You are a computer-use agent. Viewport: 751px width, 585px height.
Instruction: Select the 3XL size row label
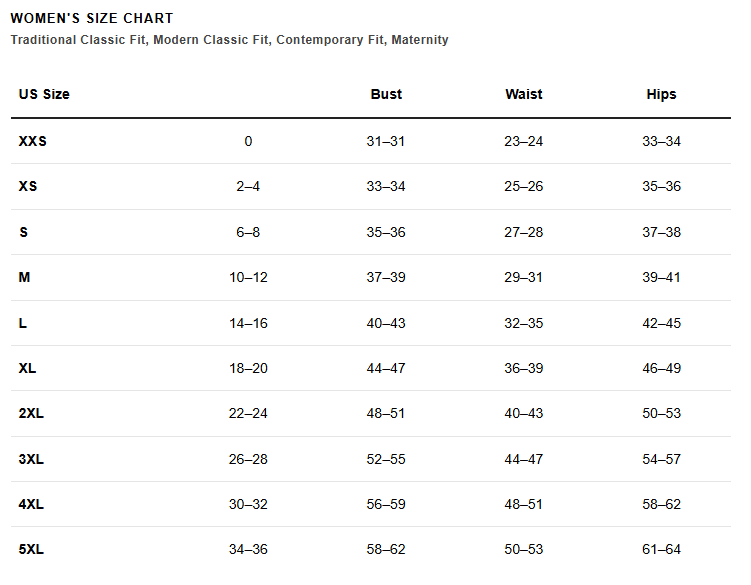click(x=31, y=459)
